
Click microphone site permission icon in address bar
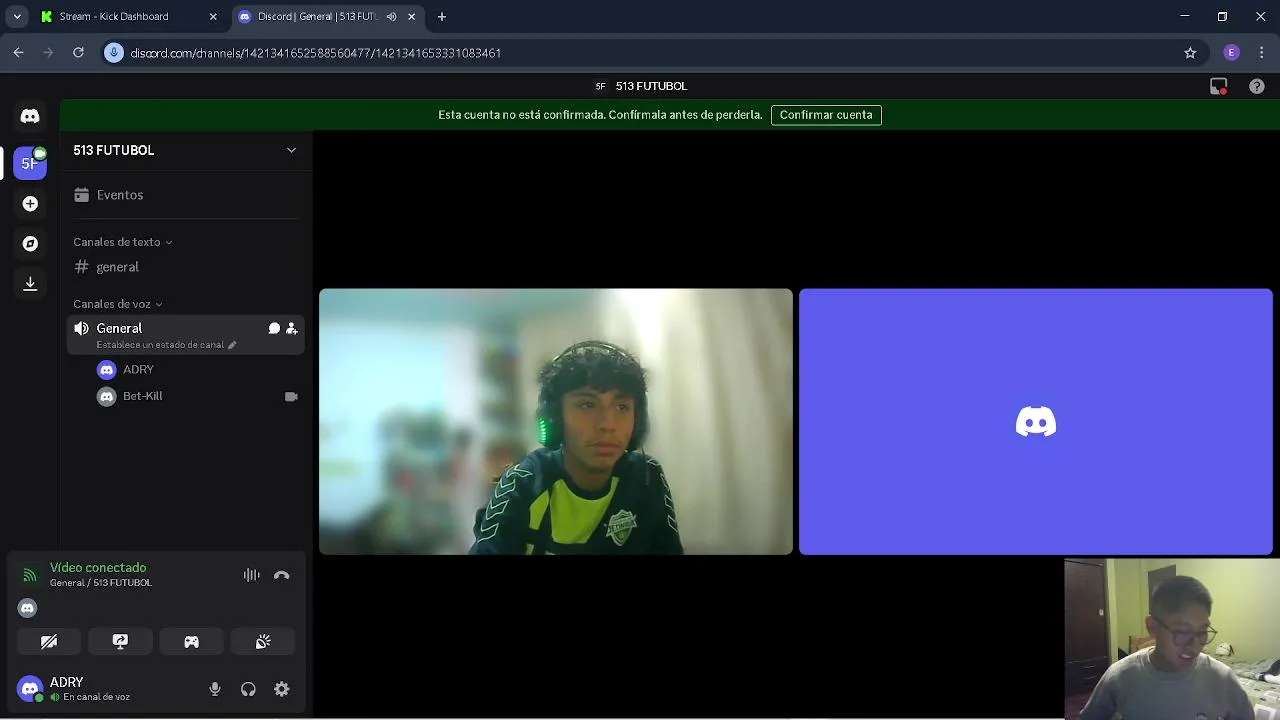pos(115,53)
